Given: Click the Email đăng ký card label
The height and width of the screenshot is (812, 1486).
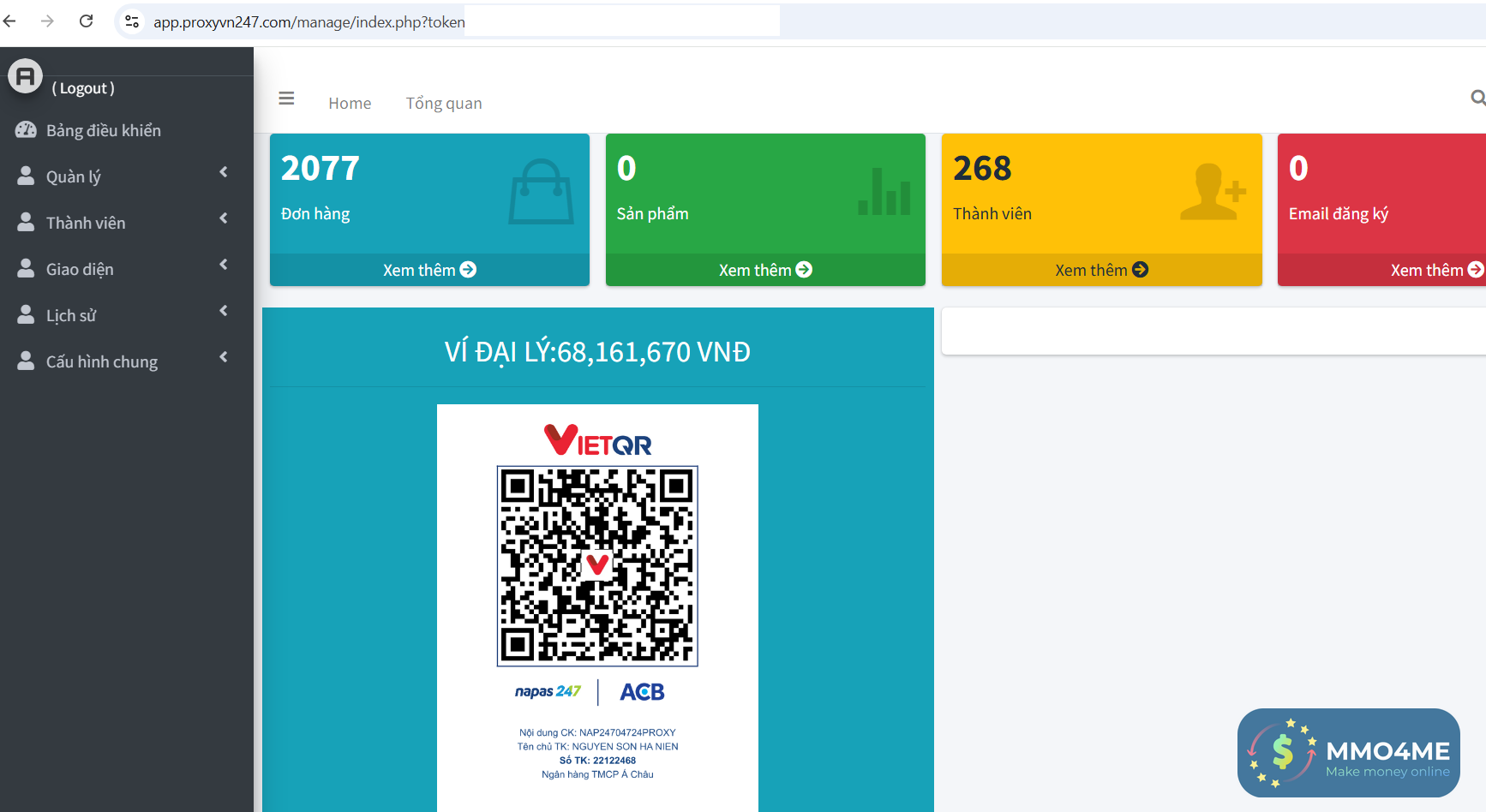Looking at the screenshot, I should (1339, 213).
